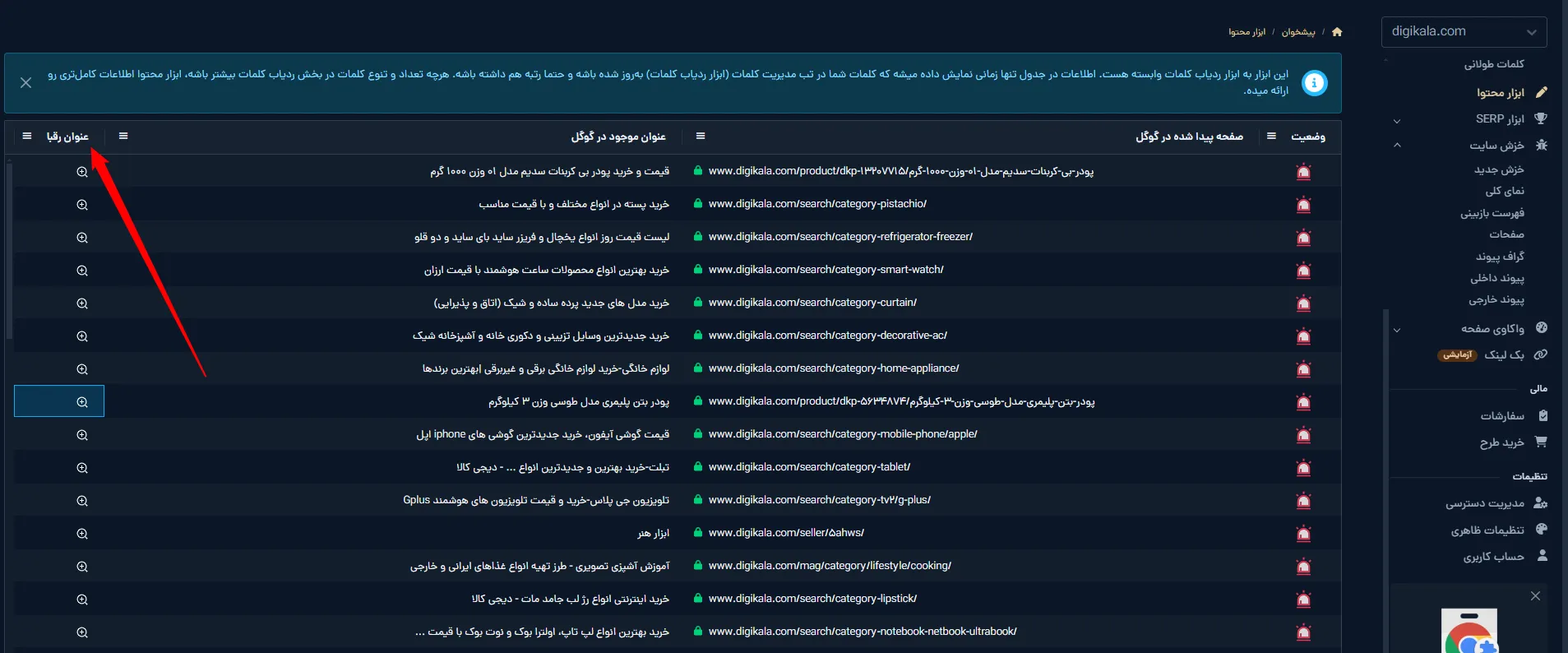The image size is (1568, 653).
Task: Click the bug icon beside خزش سایت
Action: 1542,145
